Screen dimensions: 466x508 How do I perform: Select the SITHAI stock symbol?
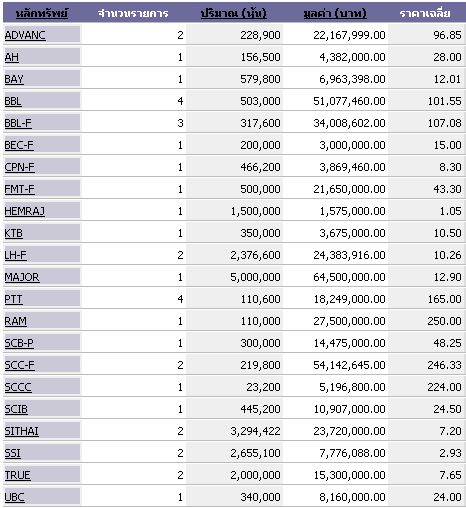tap(22, 431)
